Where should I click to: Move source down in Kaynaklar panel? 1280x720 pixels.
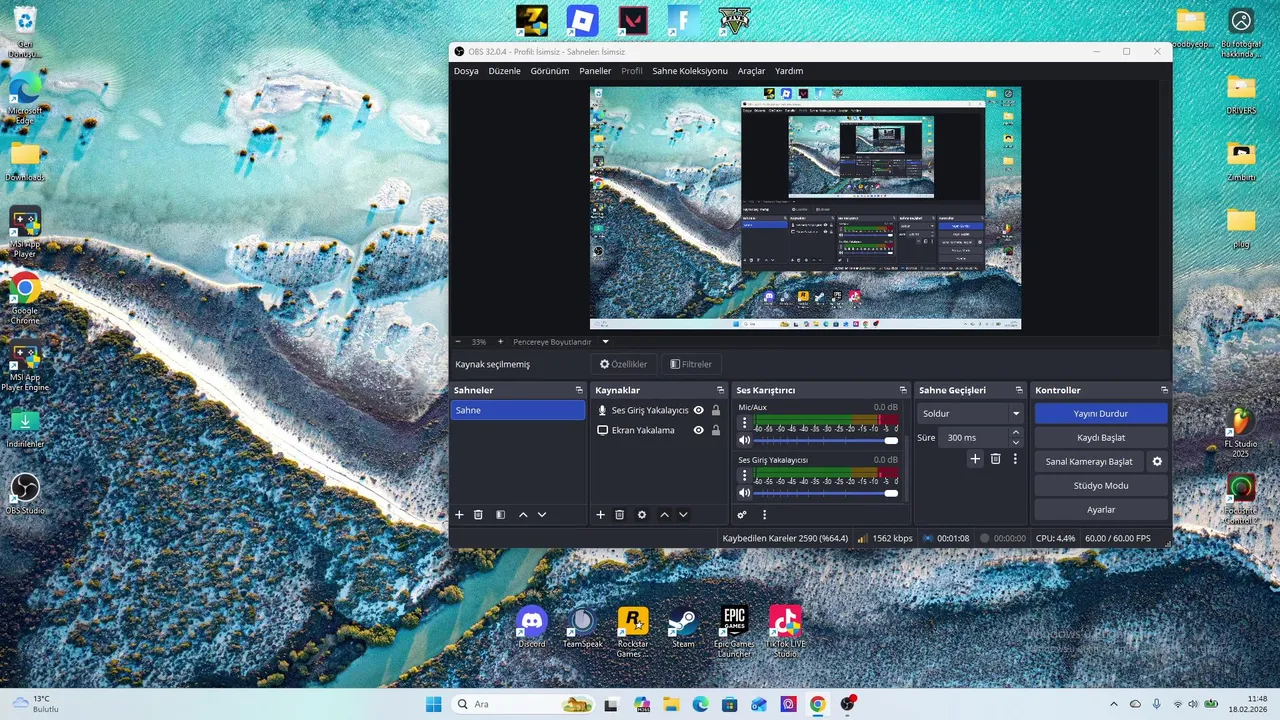(683, 515)
